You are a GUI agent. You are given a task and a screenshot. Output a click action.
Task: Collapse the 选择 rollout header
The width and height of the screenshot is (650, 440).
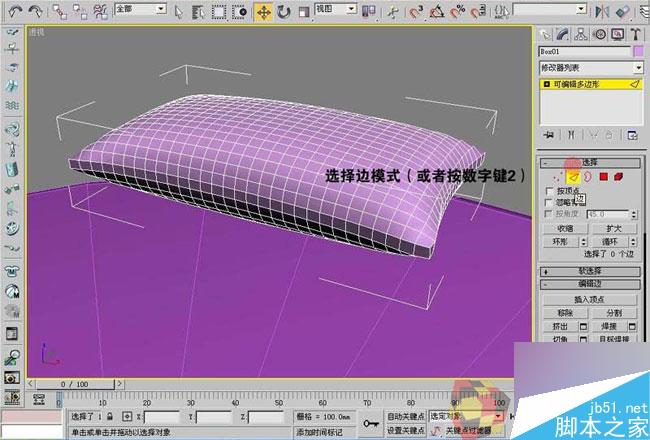[590, 162]
